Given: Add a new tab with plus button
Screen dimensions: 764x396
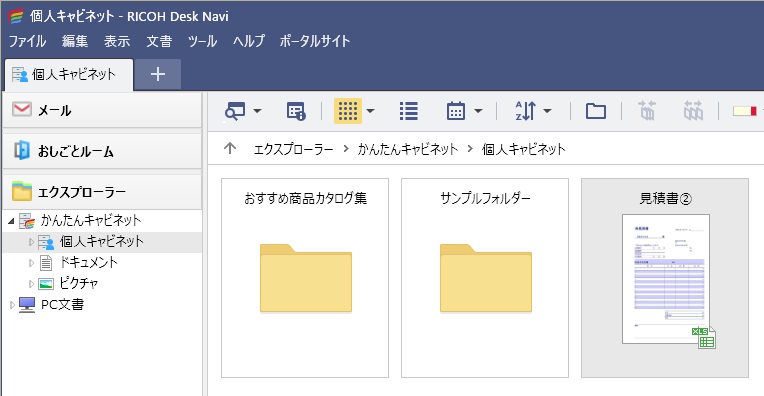Looking at the screenshot, I should (x=157, y=75).
